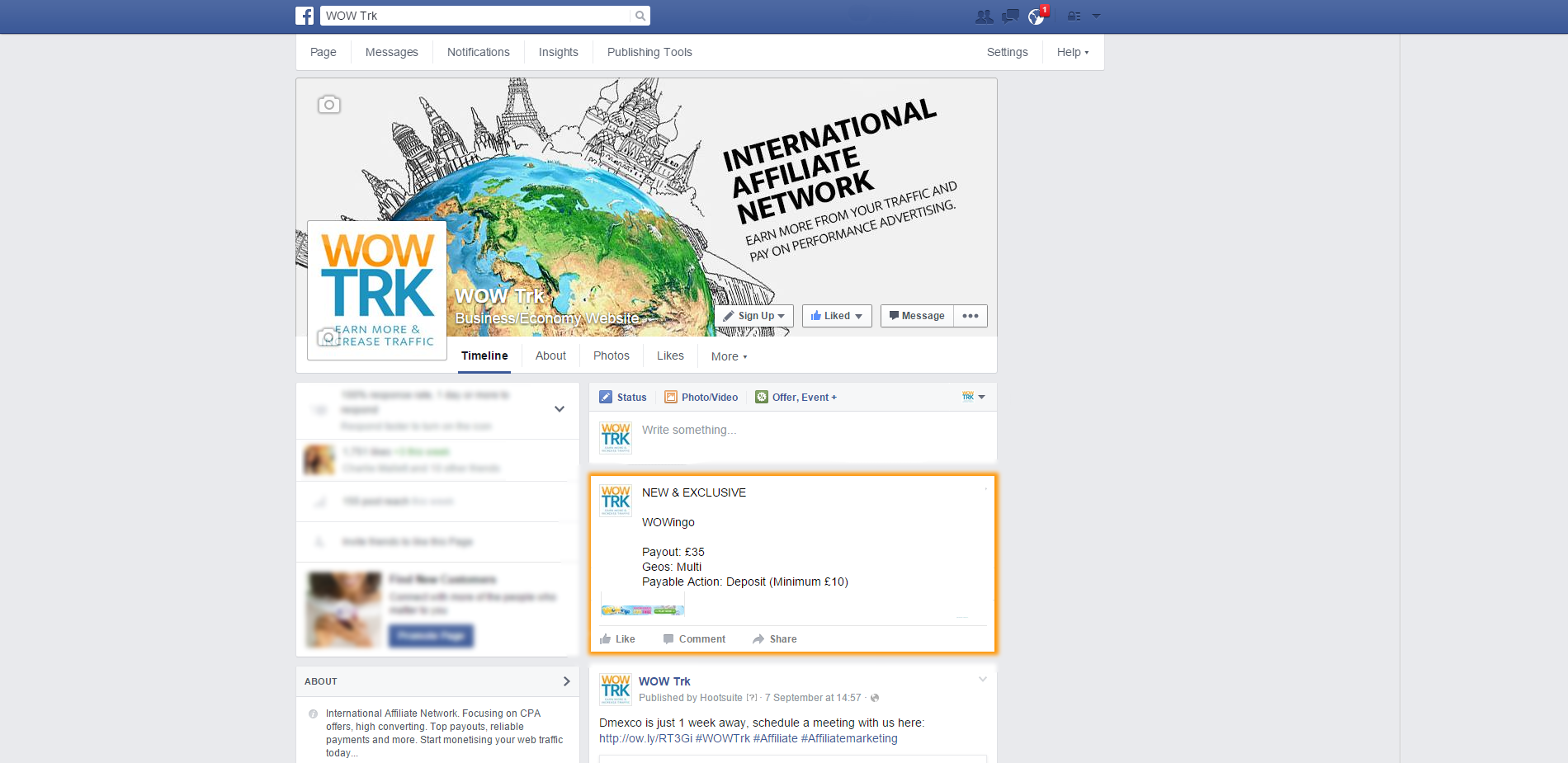Expand the More tab dropdown
The width and height of the screenshot is (1568, 763).
[x=729, y=356]
